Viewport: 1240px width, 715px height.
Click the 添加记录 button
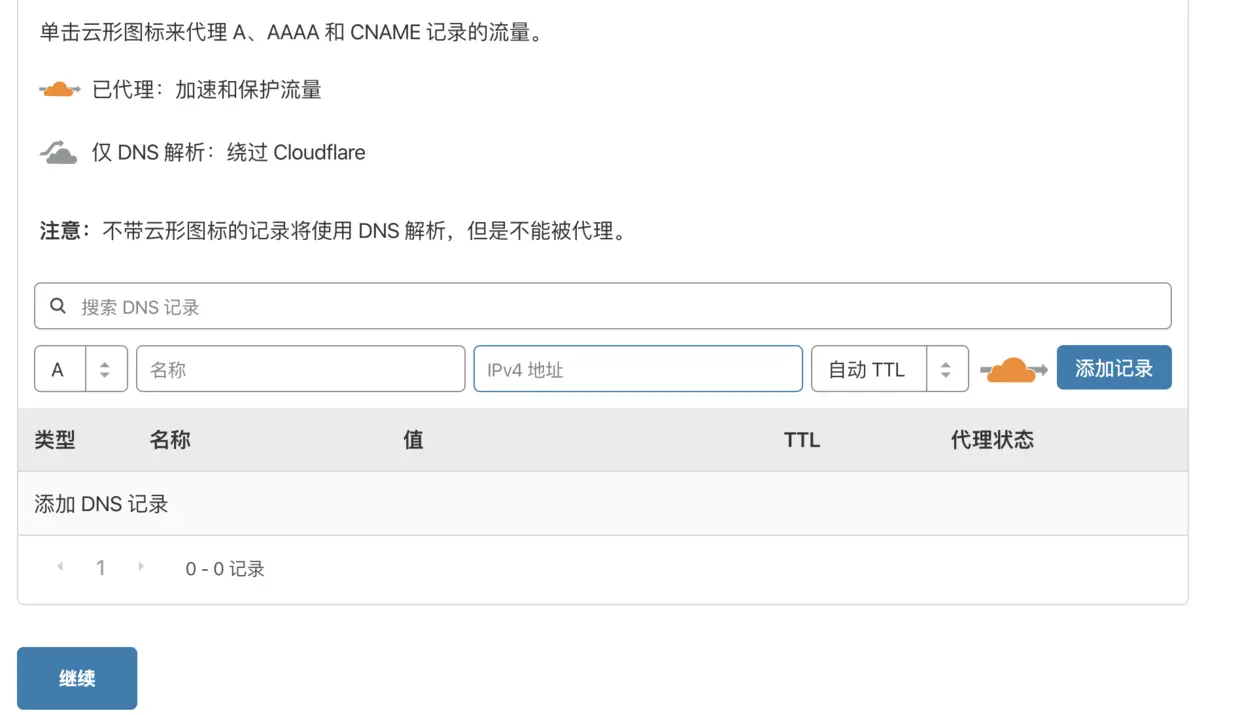pyautogui.click(x=1114, y=368)
